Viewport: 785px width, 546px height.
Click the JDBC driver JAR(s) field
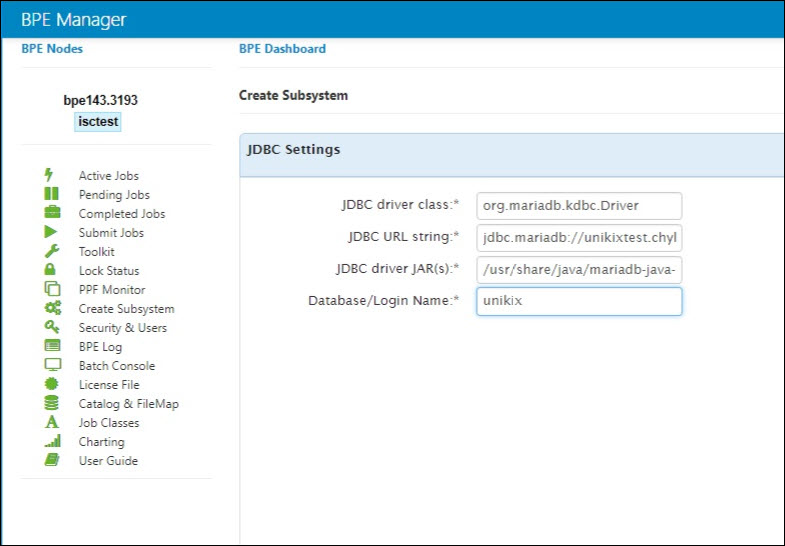[x=579, y=270]
